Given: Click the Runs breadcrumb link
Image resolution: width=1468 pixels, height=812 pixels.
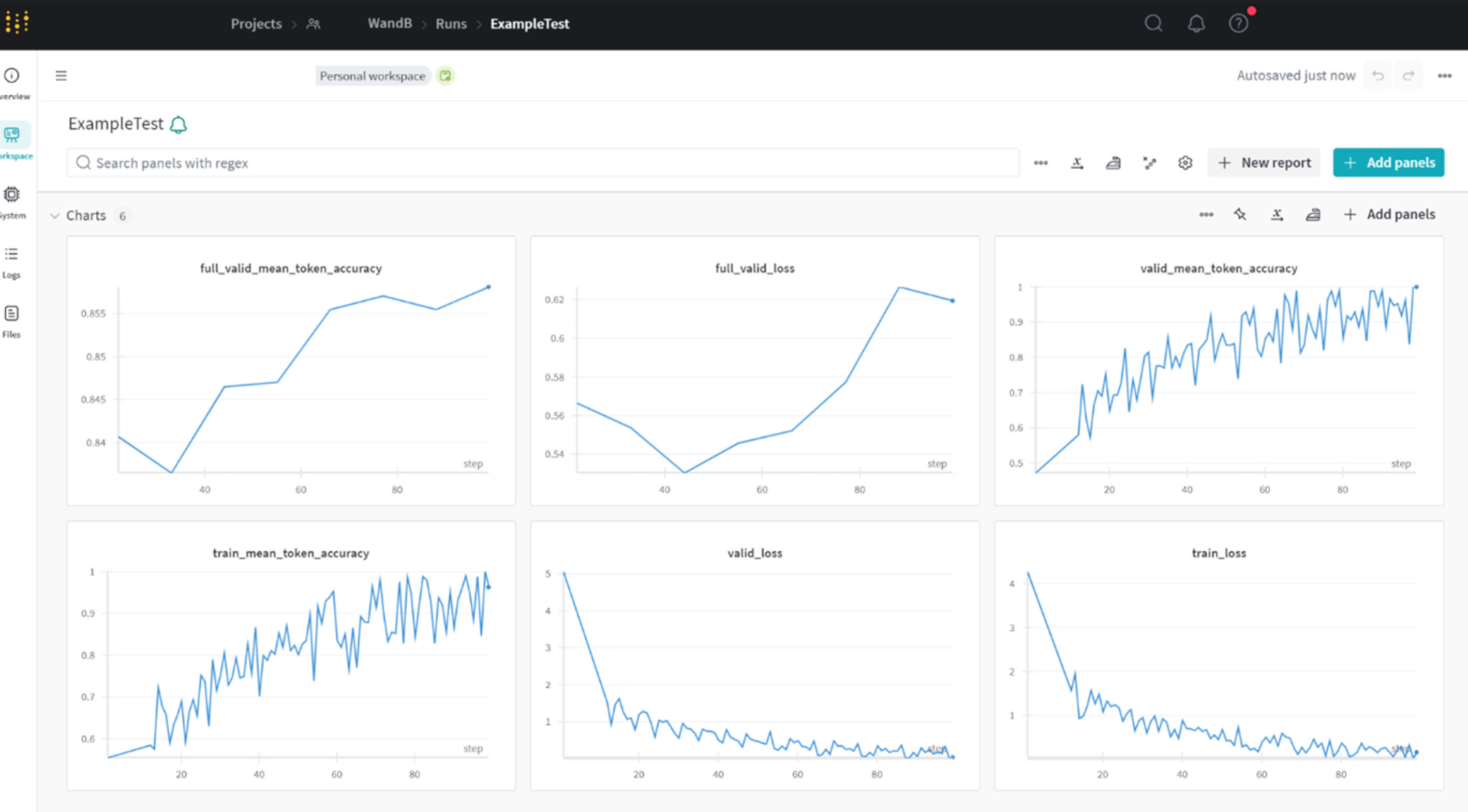Looking at the screenshot, I should point(451,24).
